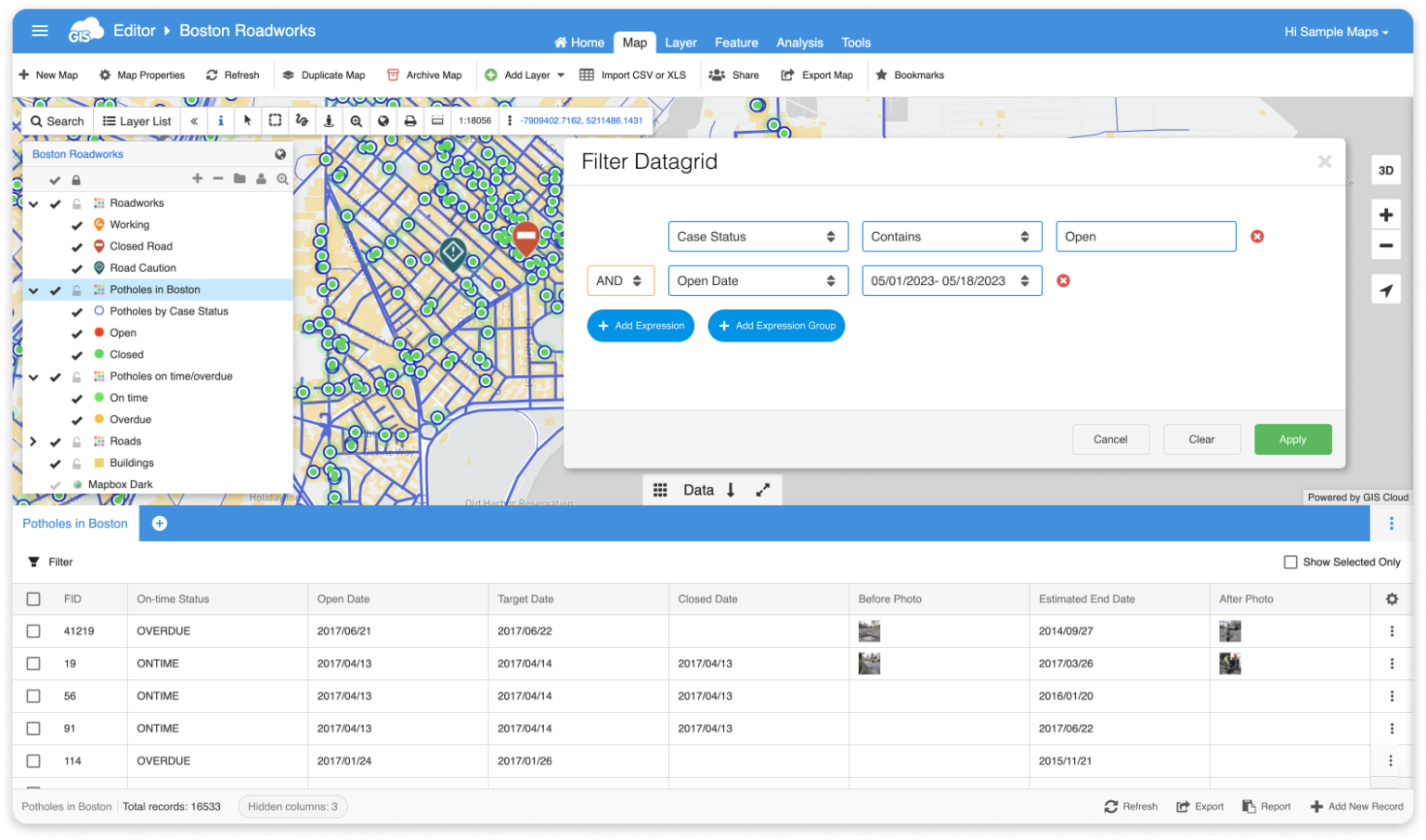
Task: Toggle visibility of the Buildings layer
Action: [55, 462]
